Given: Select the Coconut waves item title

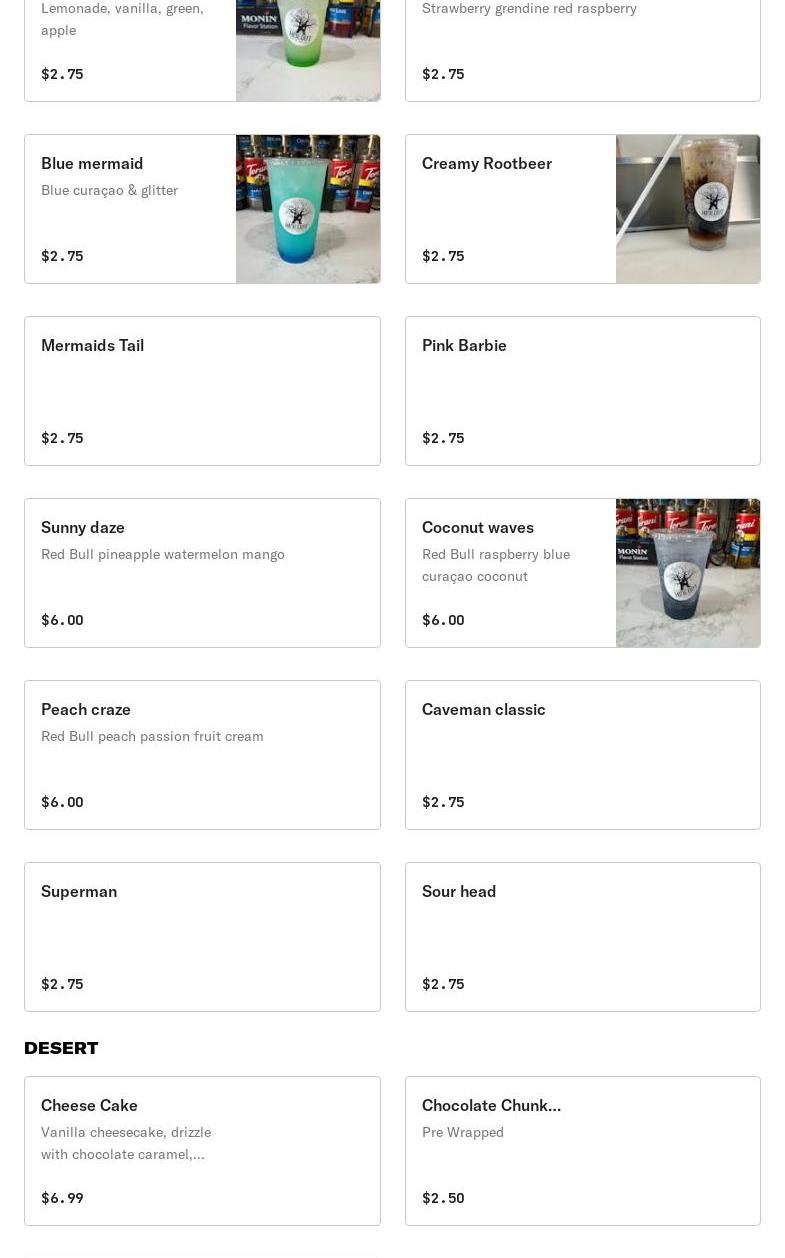Looking at the screenshot, I should point(477,527).
